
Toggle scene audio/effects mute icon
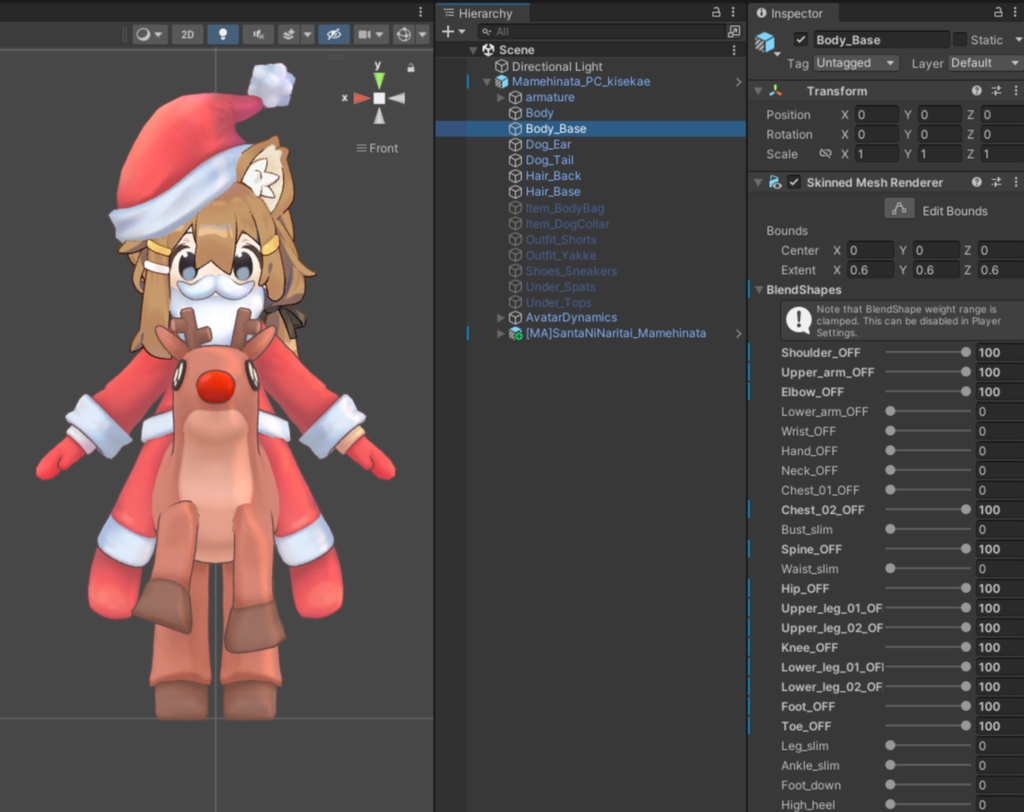(258, 34)
